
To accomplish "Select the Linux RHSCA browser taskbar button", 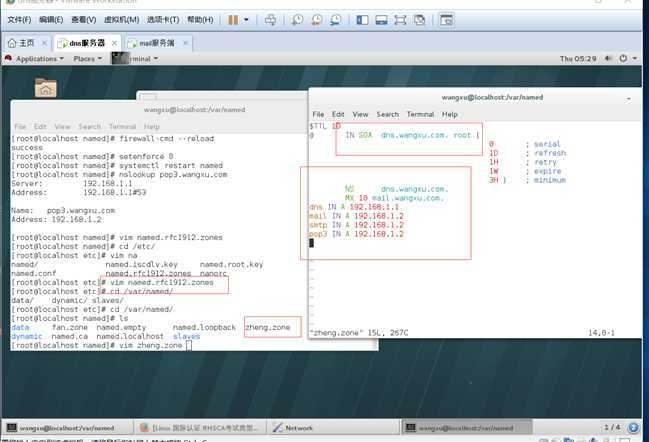I will (x=200, y=428).
